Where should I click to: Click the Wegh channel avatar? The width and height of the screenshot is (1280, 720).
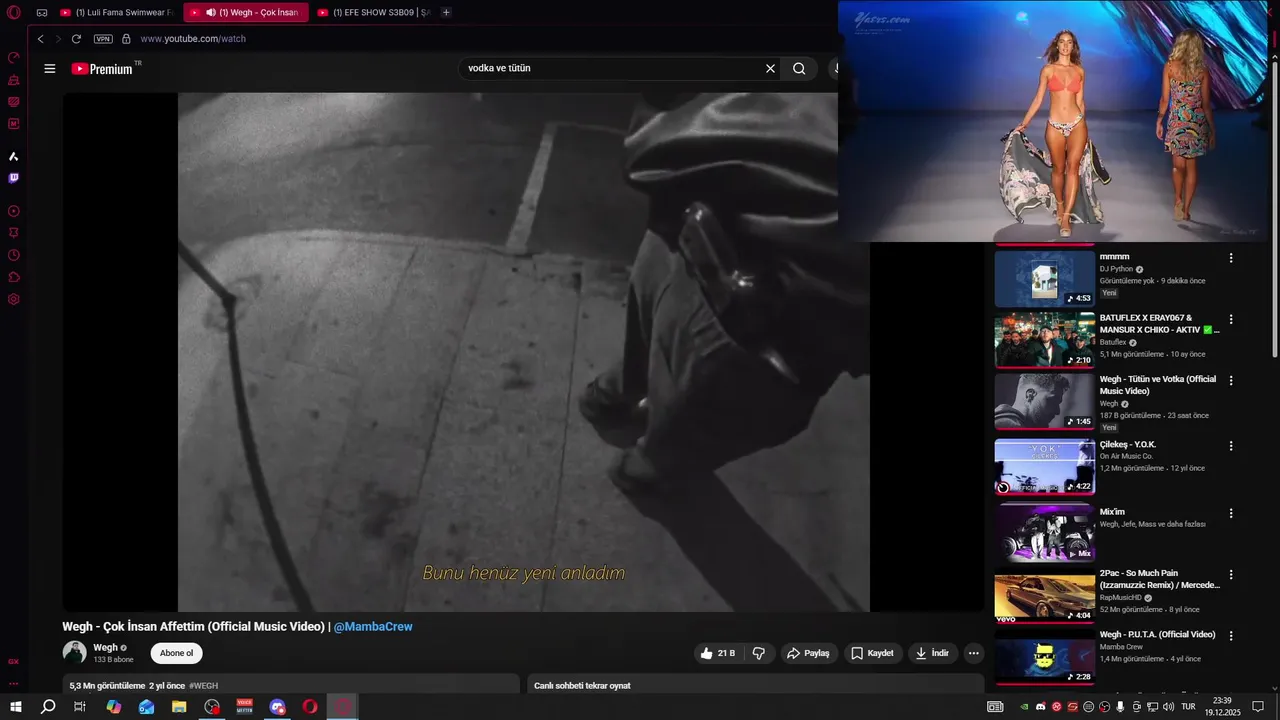pyautogui.click(x=75, y=653)
